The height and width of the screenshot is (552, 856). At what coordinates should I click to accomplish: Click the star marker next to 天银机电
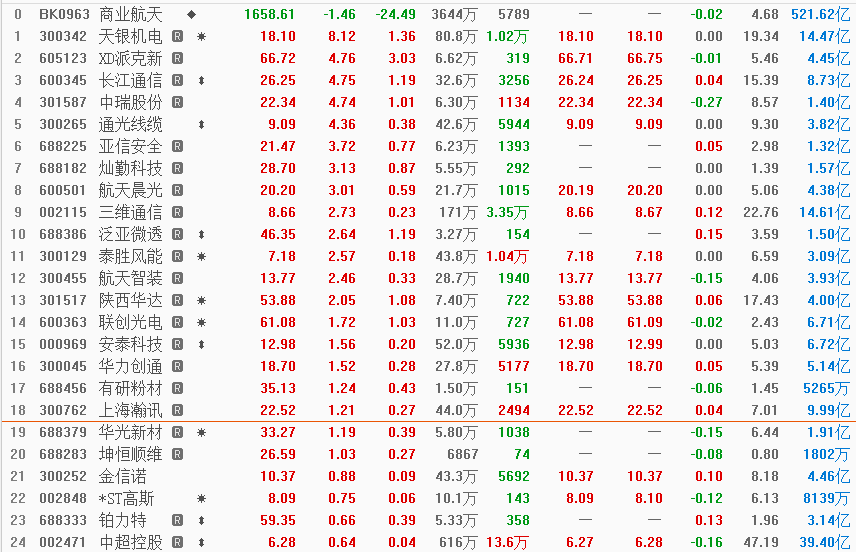pyautogui.click(x=201, y=37)
